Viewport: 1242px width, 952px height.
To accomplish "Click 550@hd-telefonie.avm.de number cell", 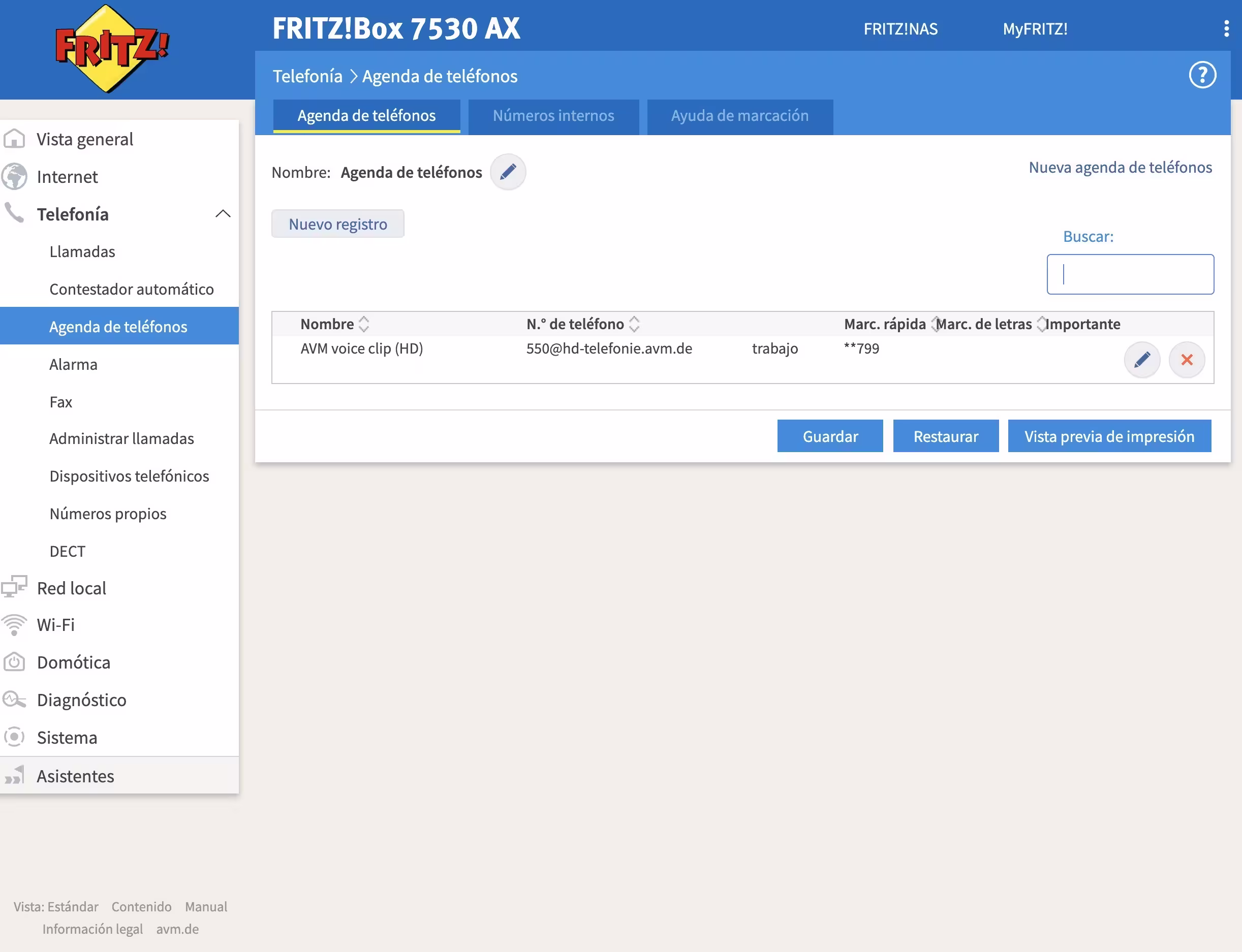I will [x=609, y=348].
